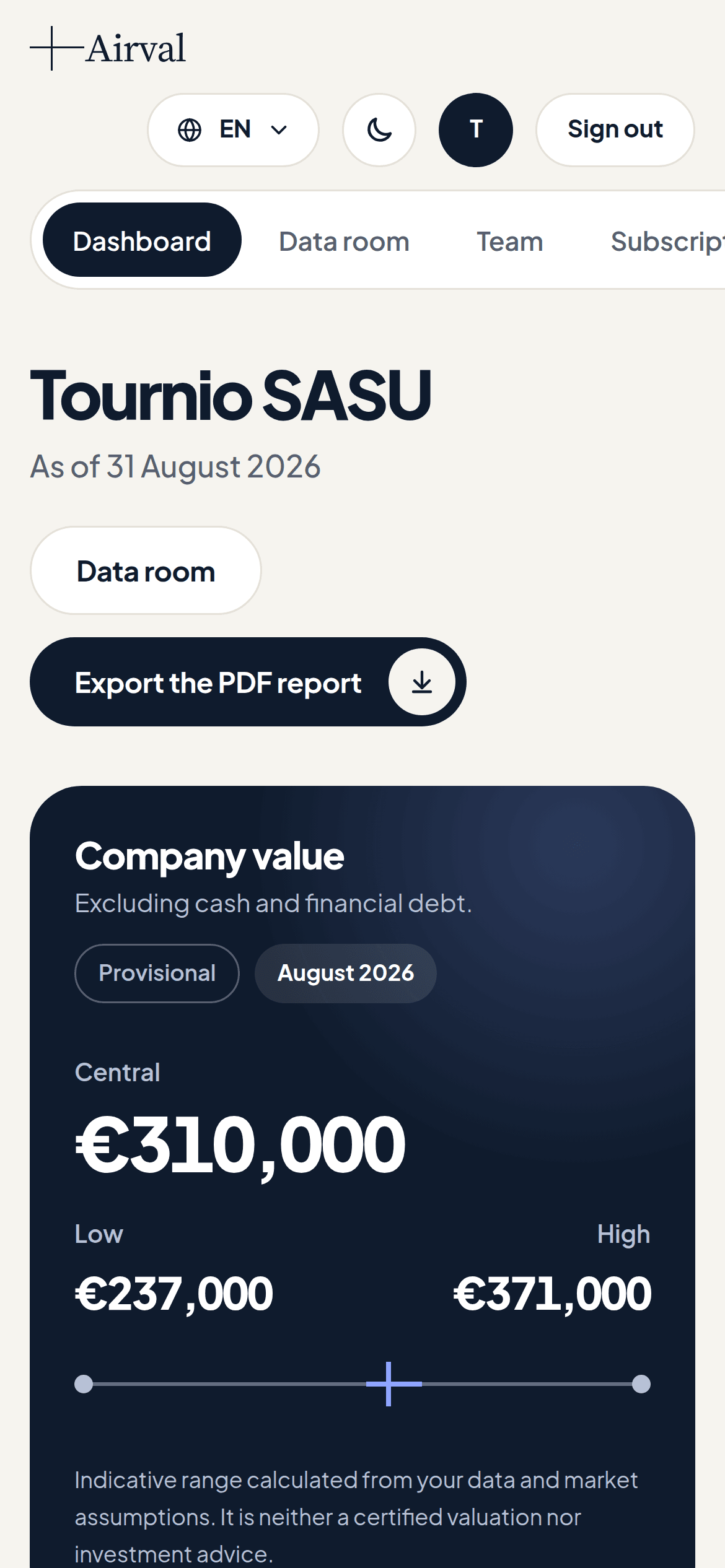This screenshot has height=1568, width=725.
Task: Click the Sign out button
Action: pos(615,130)
